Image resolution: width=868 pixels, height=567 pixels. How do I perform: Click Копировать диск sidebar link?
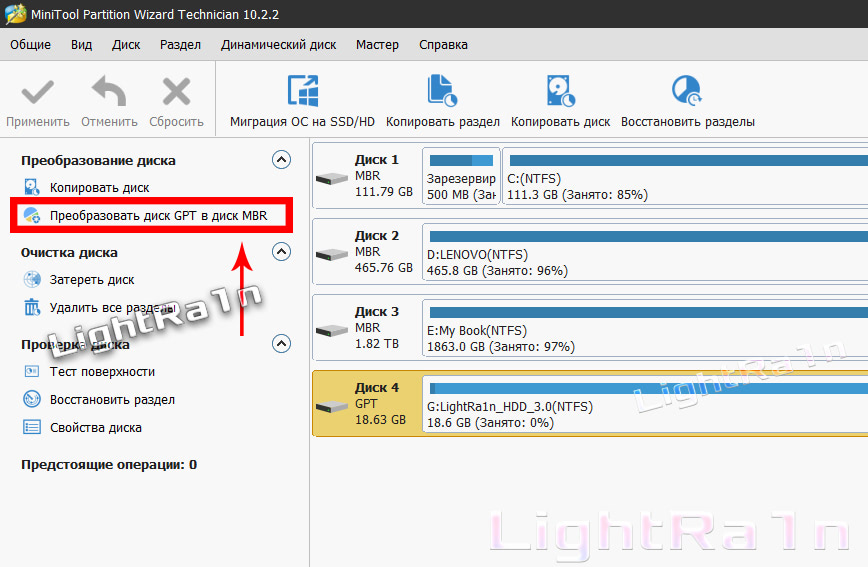pyautogui.click(x=100, y=188)
